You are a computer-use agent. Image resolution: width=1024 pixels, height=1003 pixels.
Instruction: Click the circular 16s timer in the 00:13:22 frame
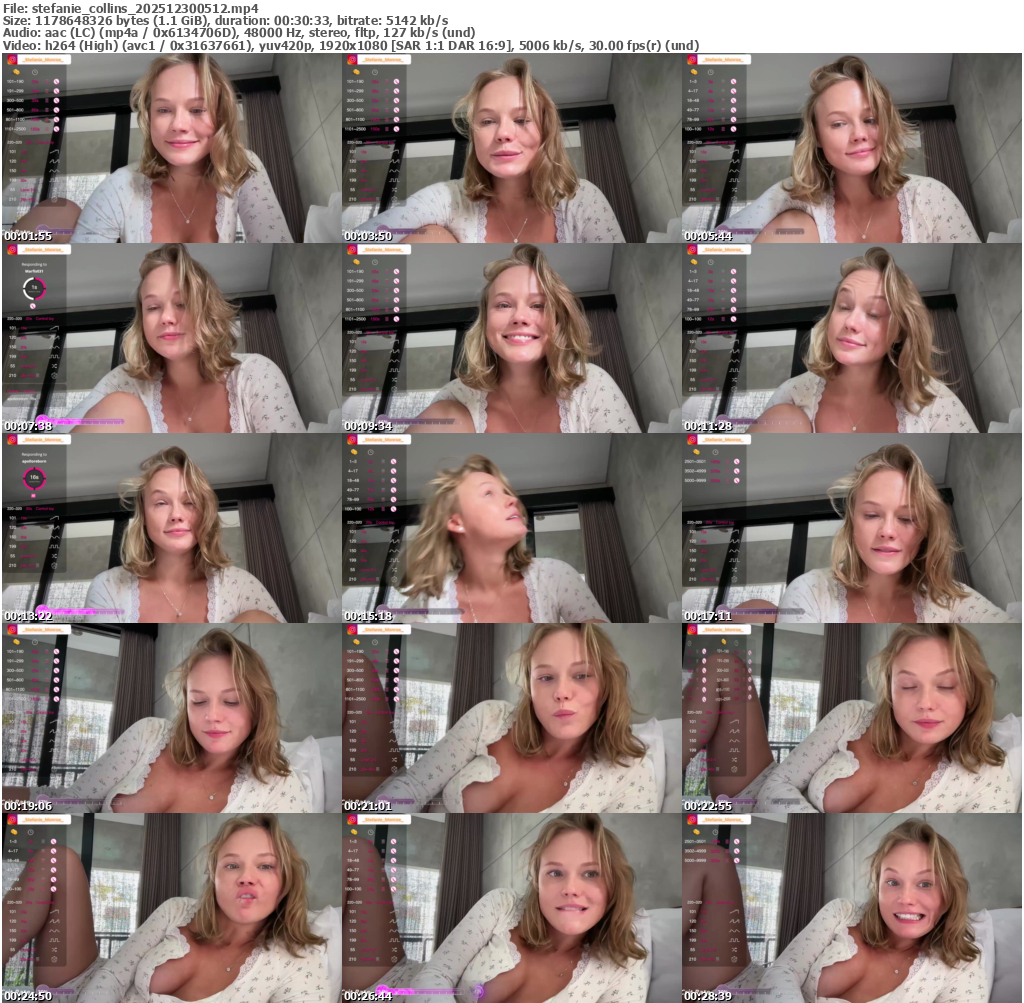point(33,479)
